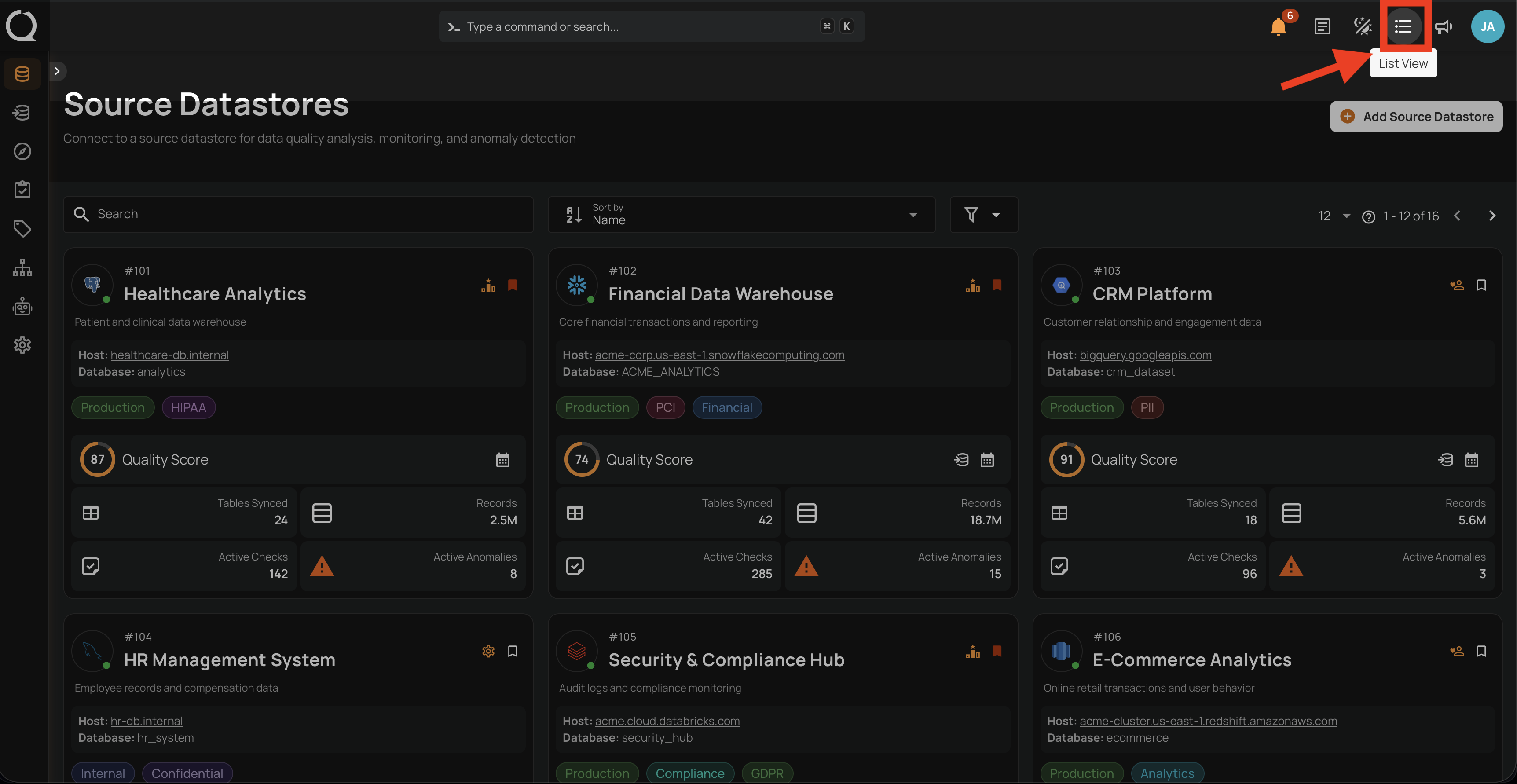Click CRM Platform user-link icon
This screenshot has height=784, width=1517.
click(x=1457, y=285)
